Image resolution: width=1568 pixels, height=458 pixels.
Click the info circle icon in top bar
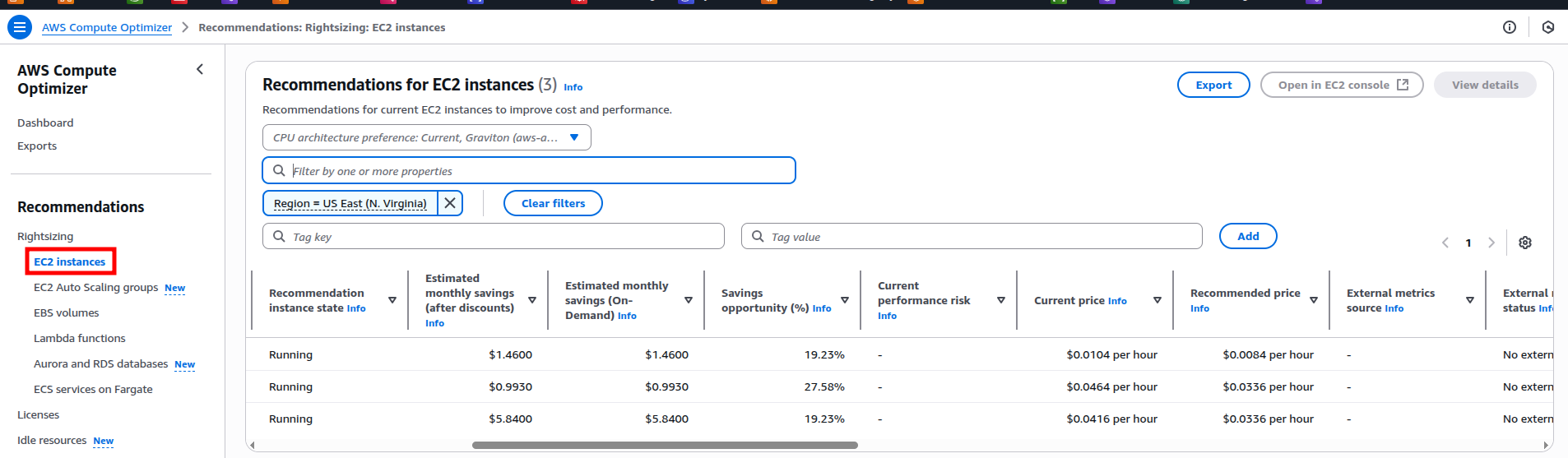point(1509,27)
